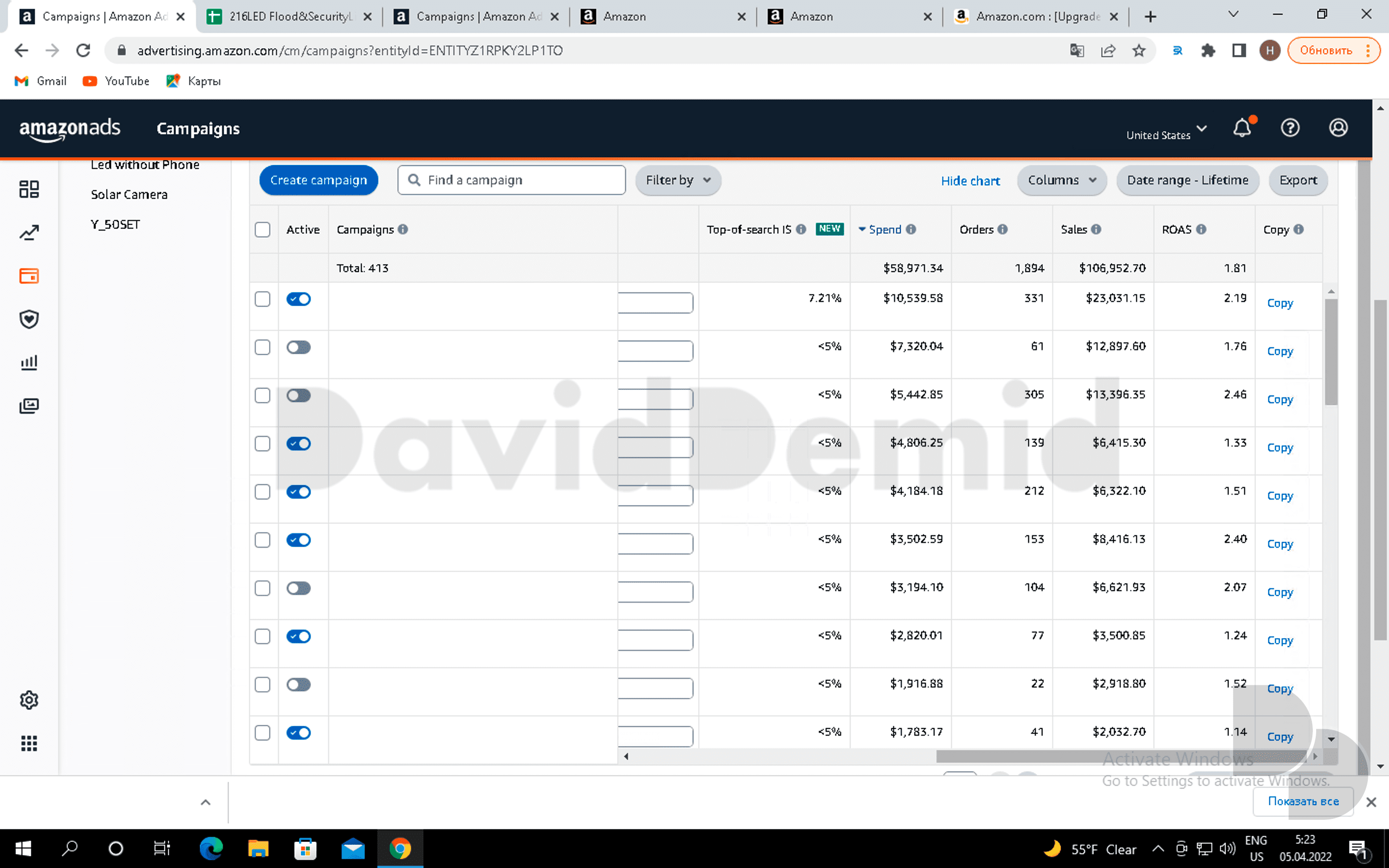Click the Create campaign button

click(318, 180)
